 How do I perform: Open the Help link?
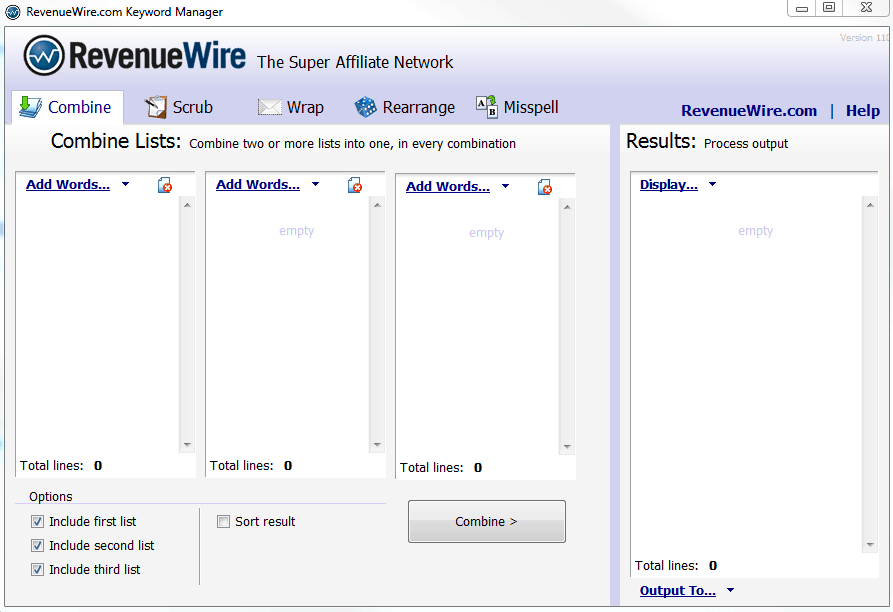click(862, 110)
